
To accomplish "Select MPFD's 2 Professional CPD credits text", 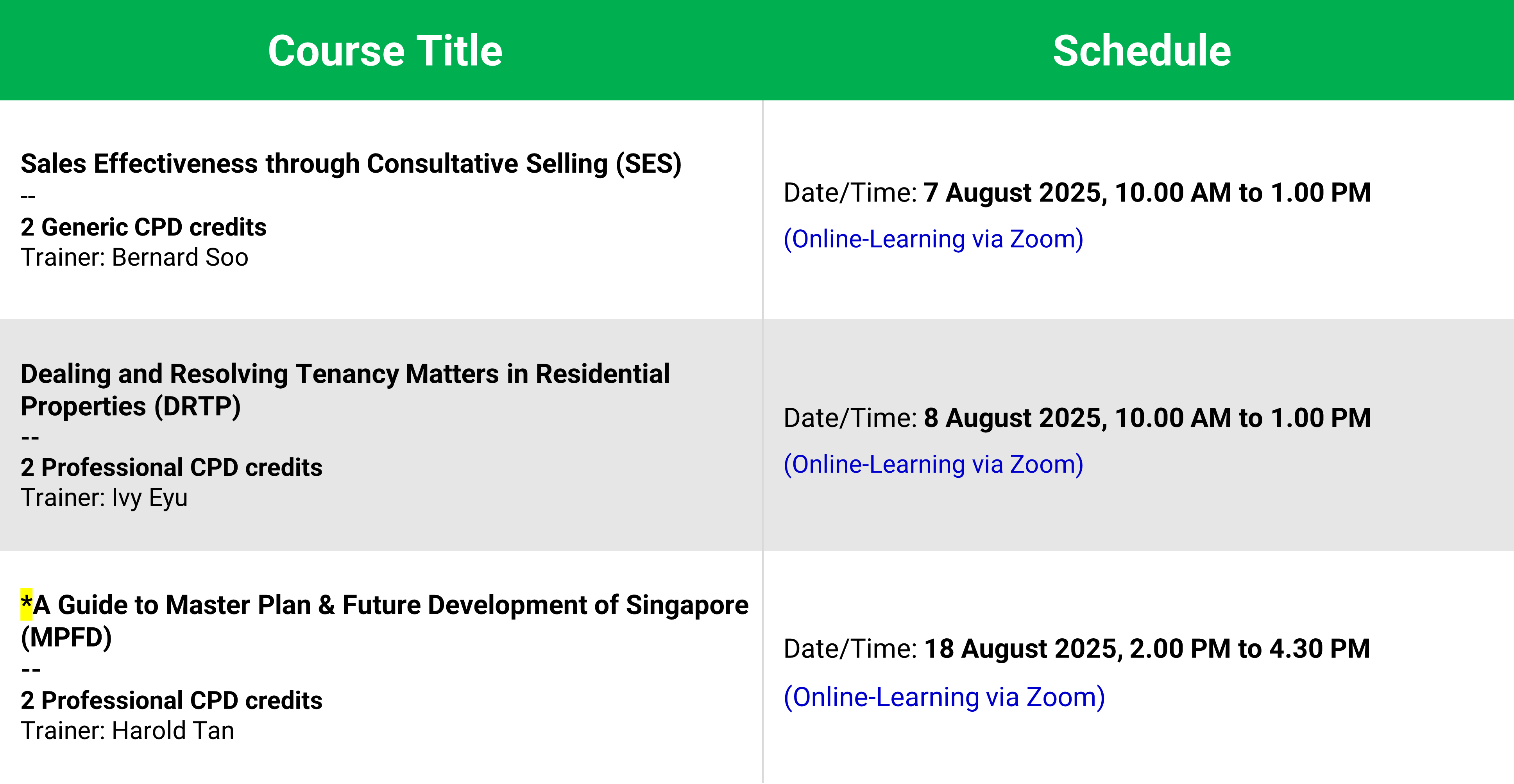I will (x=172, y=701).
